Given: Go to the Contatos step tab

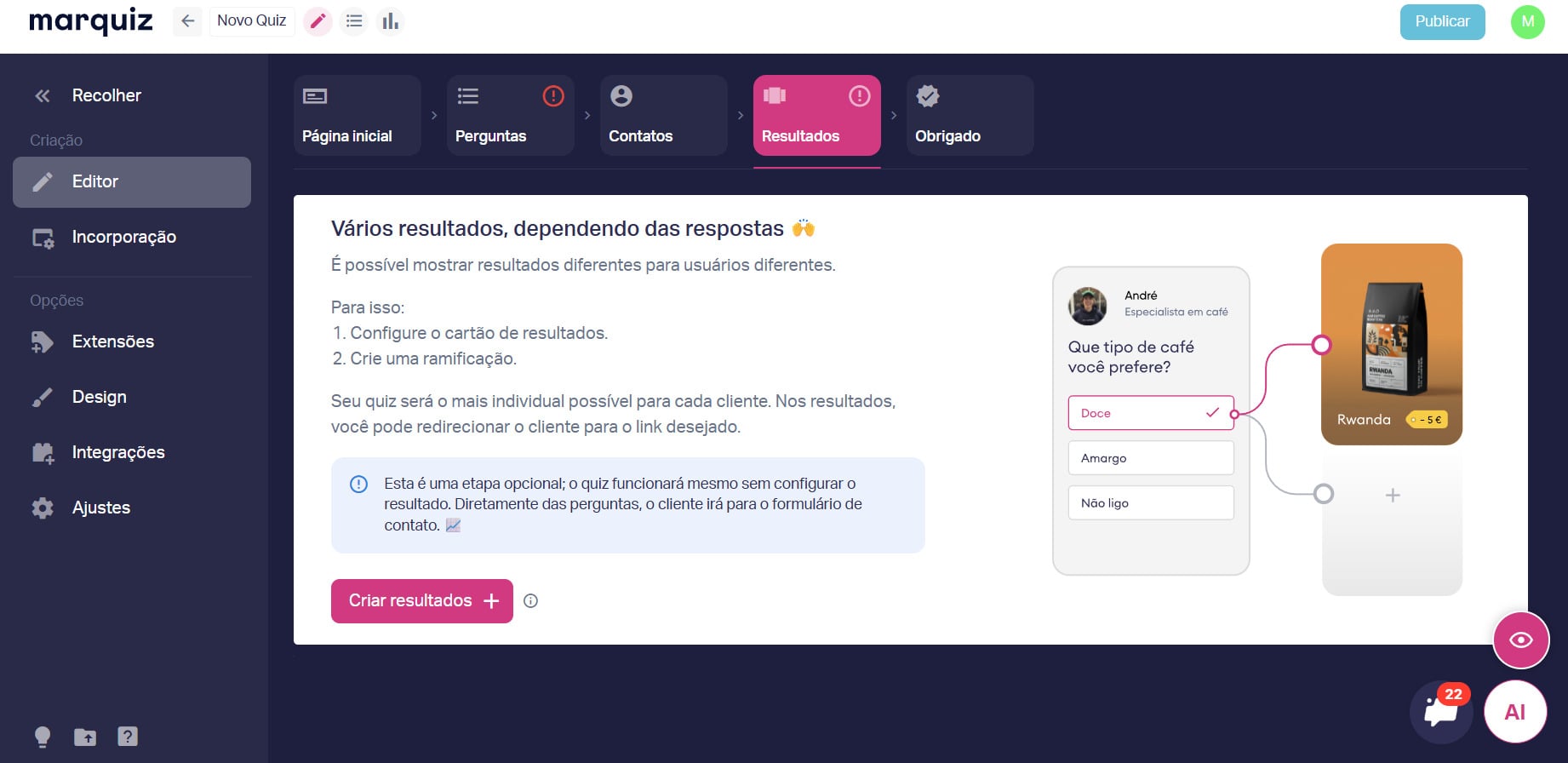Looking at the screenshot, I should [664, 116].
